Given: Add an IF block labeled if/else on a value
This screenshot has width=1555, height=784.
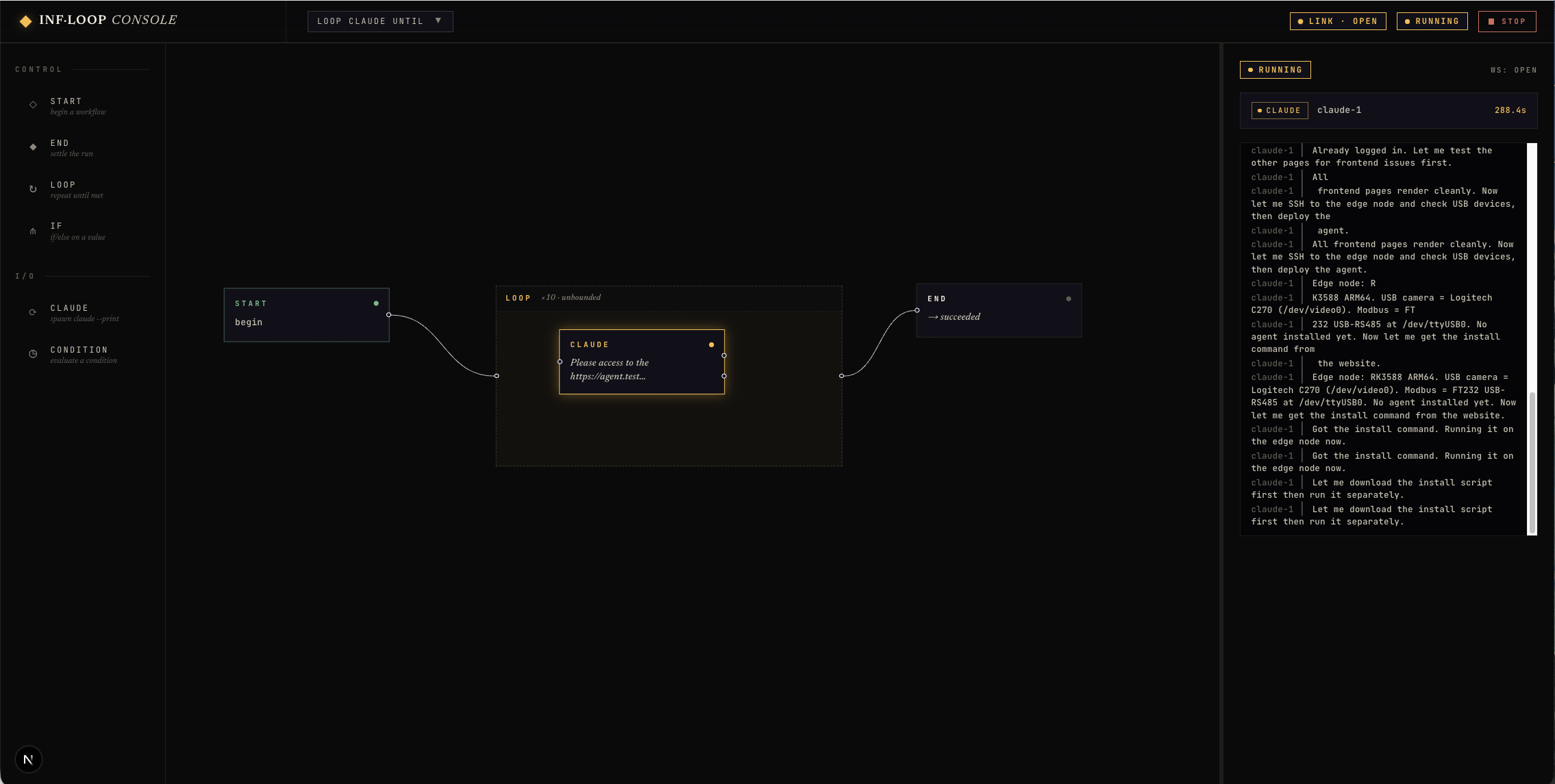Looking at the screenshot, I should click(83, 231).
